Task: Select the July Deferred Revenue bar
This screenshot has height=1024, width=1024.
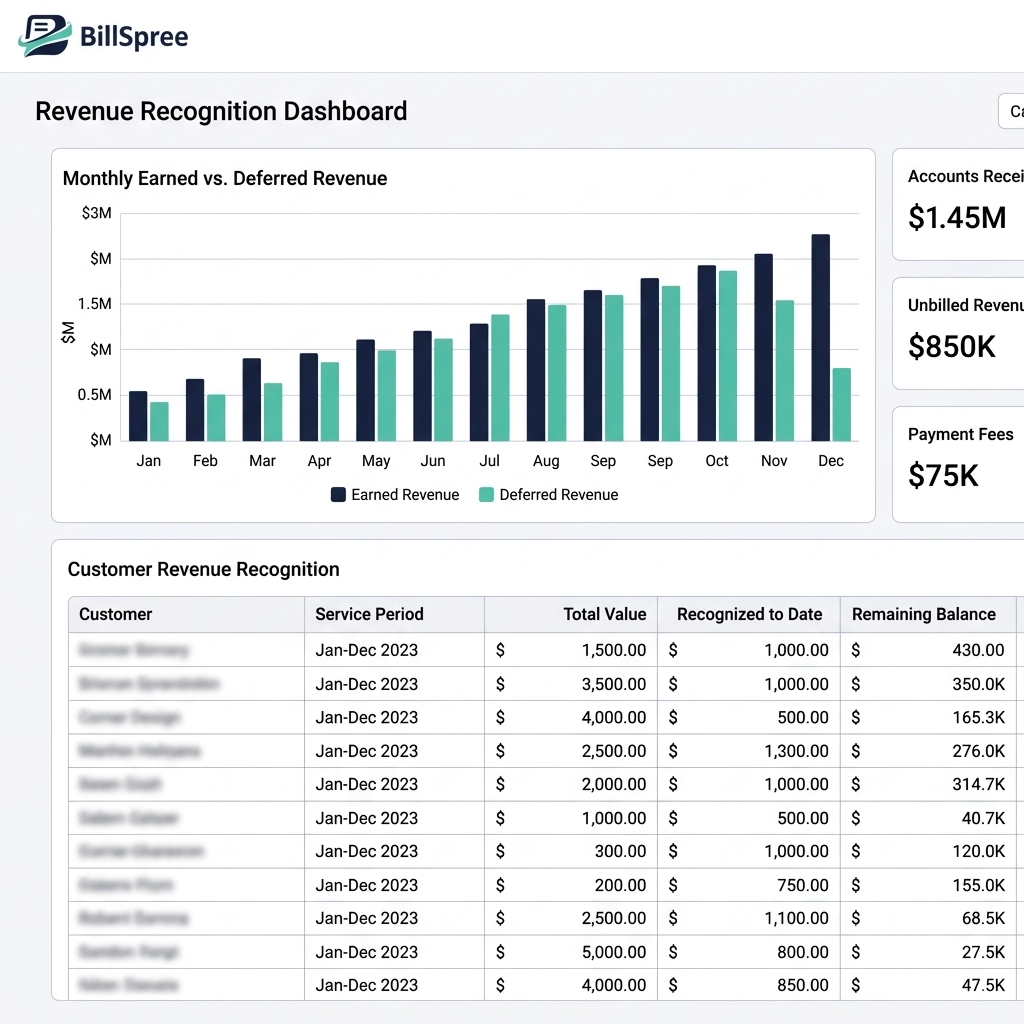Action: point(500,377)
